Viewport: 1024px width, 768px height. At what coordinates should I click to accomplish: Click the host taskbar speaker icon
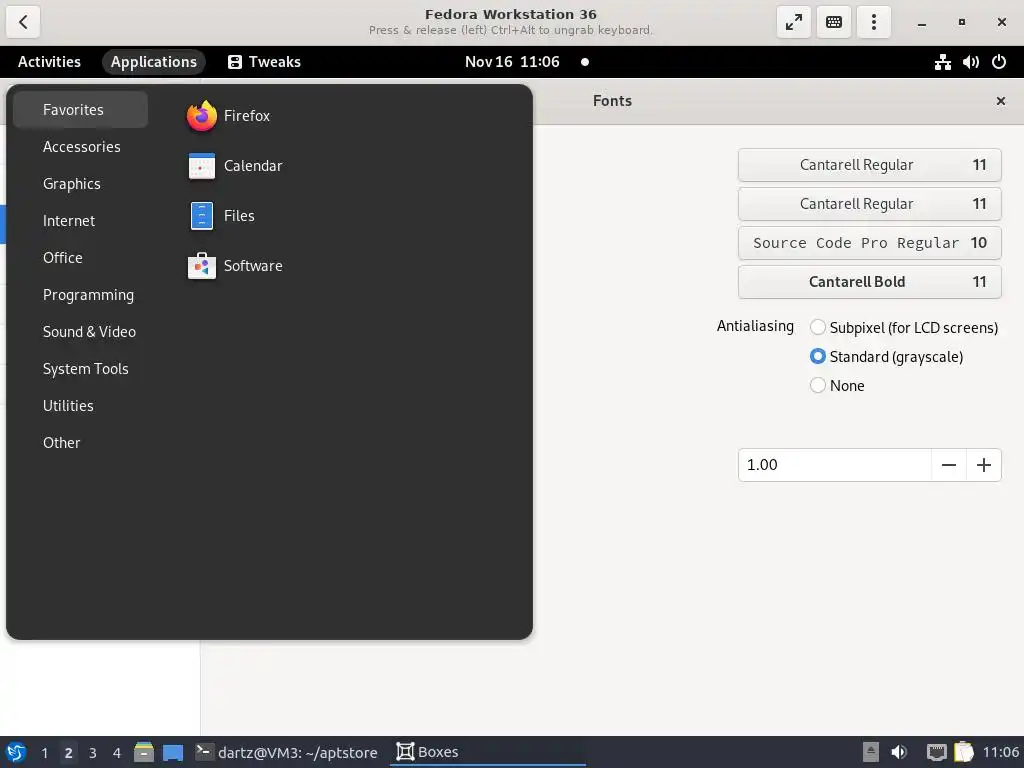pyautogui.click(x=899, y=752)
